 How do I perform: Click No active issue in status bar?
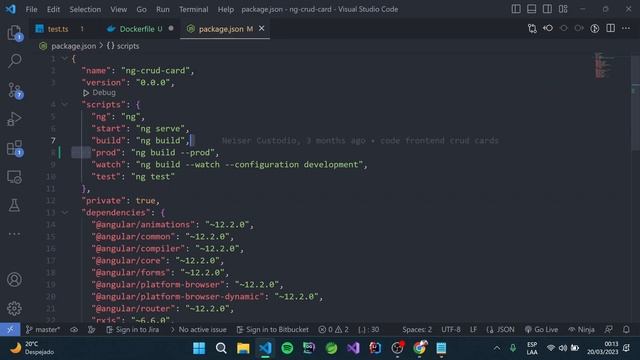[x=199, y=329]
